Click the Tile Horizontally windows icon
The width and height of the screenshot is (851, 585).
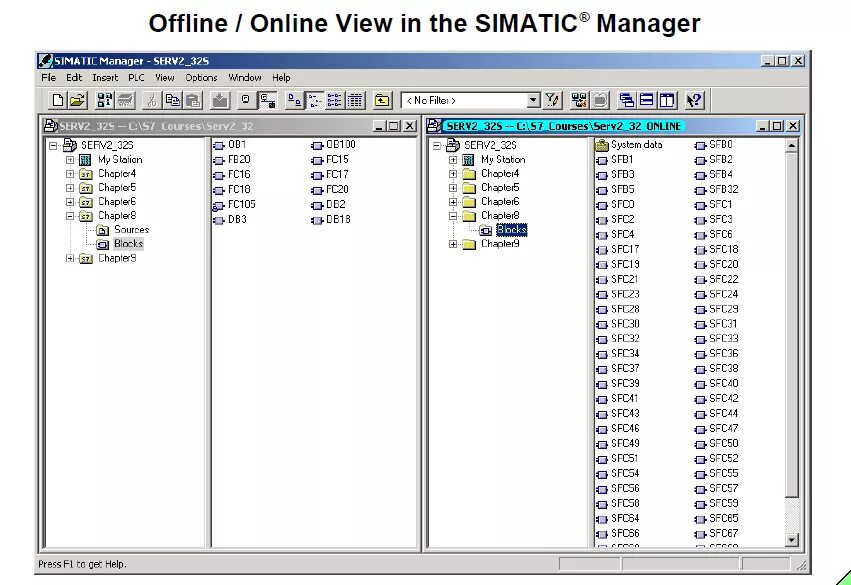(x=647, y=100)
